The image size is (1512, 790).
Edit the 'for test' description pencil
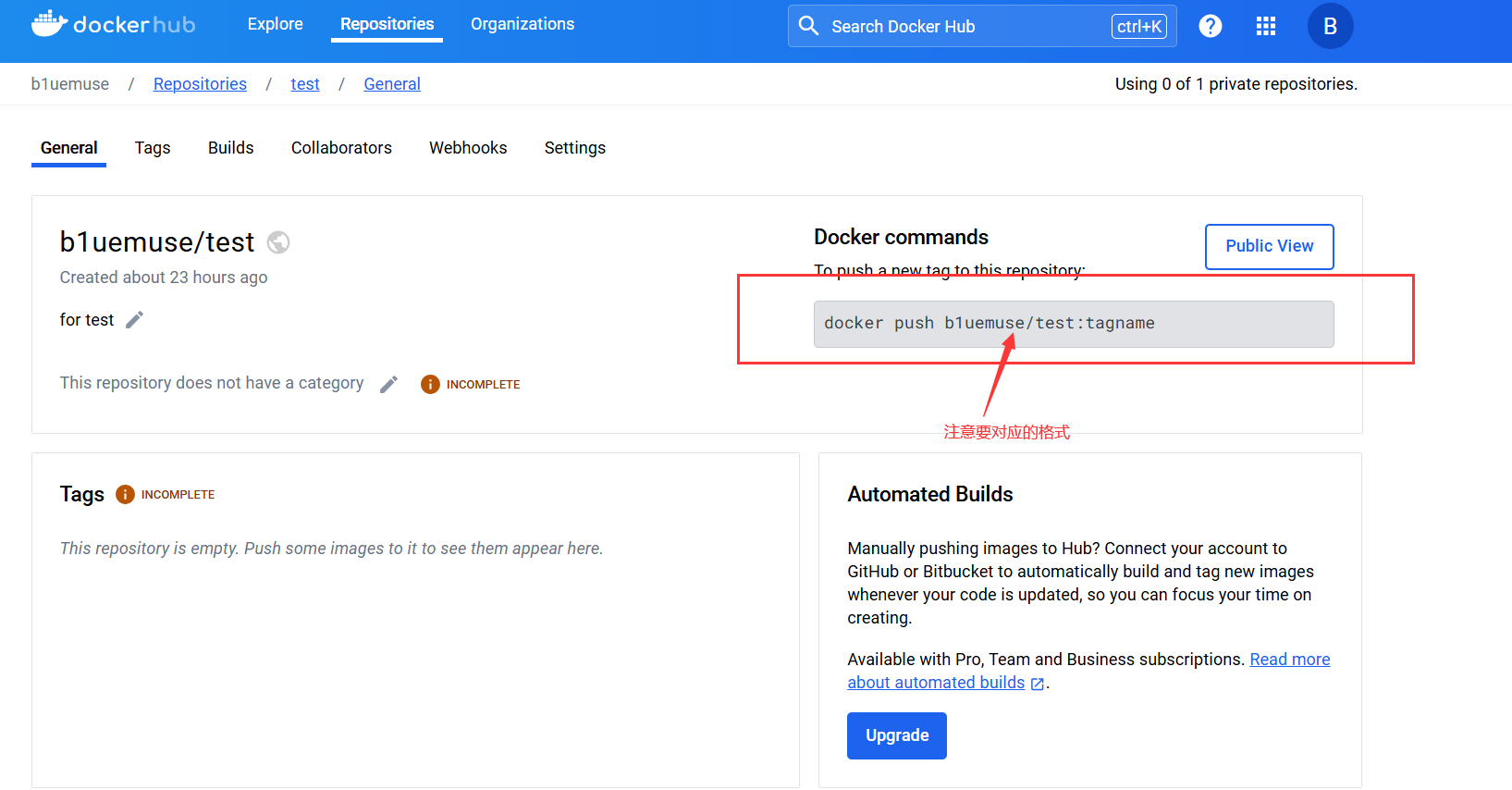[x=135, y=320]
